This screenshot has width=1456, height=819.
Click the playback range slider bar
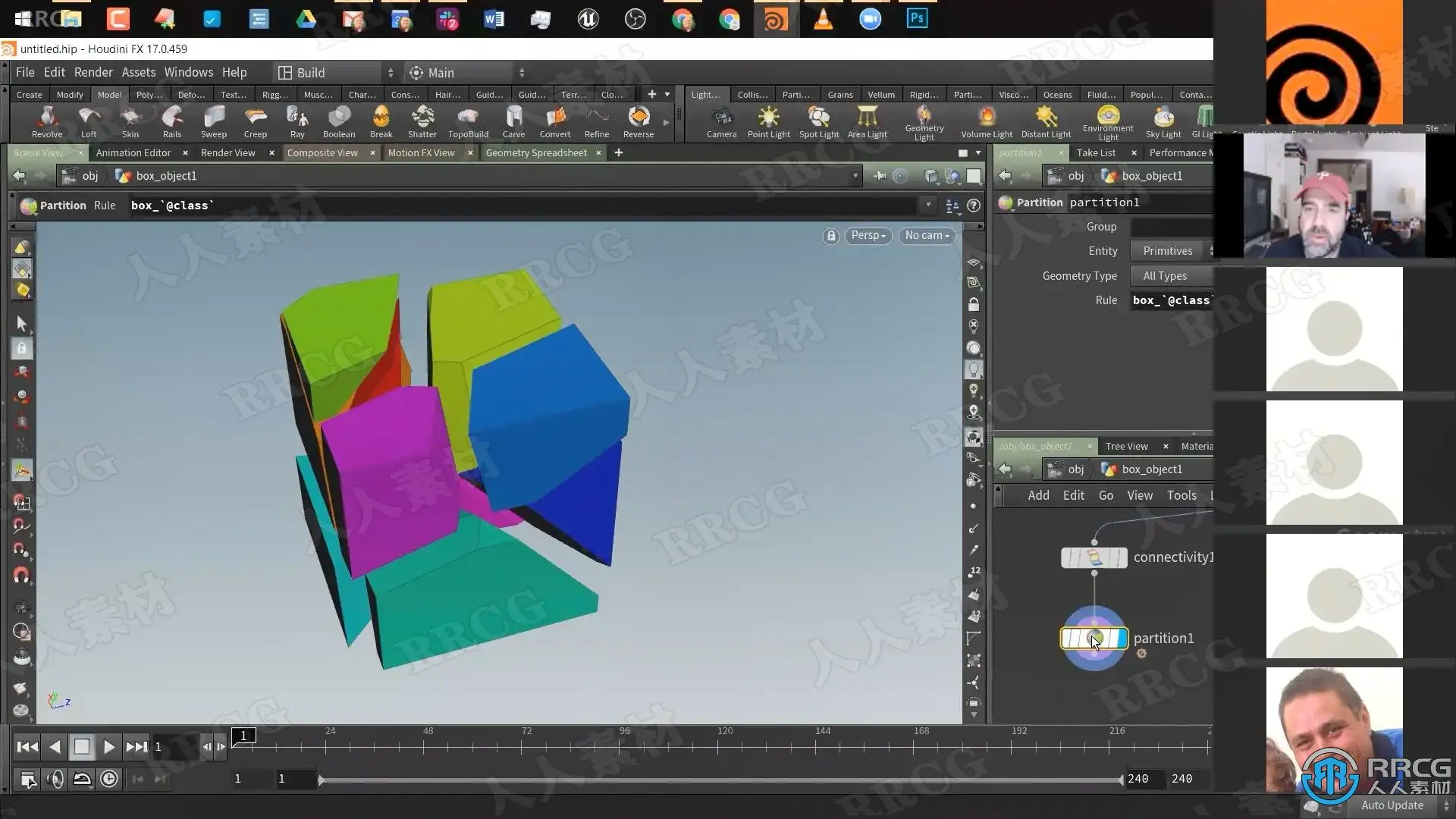(x=720, y=780)
